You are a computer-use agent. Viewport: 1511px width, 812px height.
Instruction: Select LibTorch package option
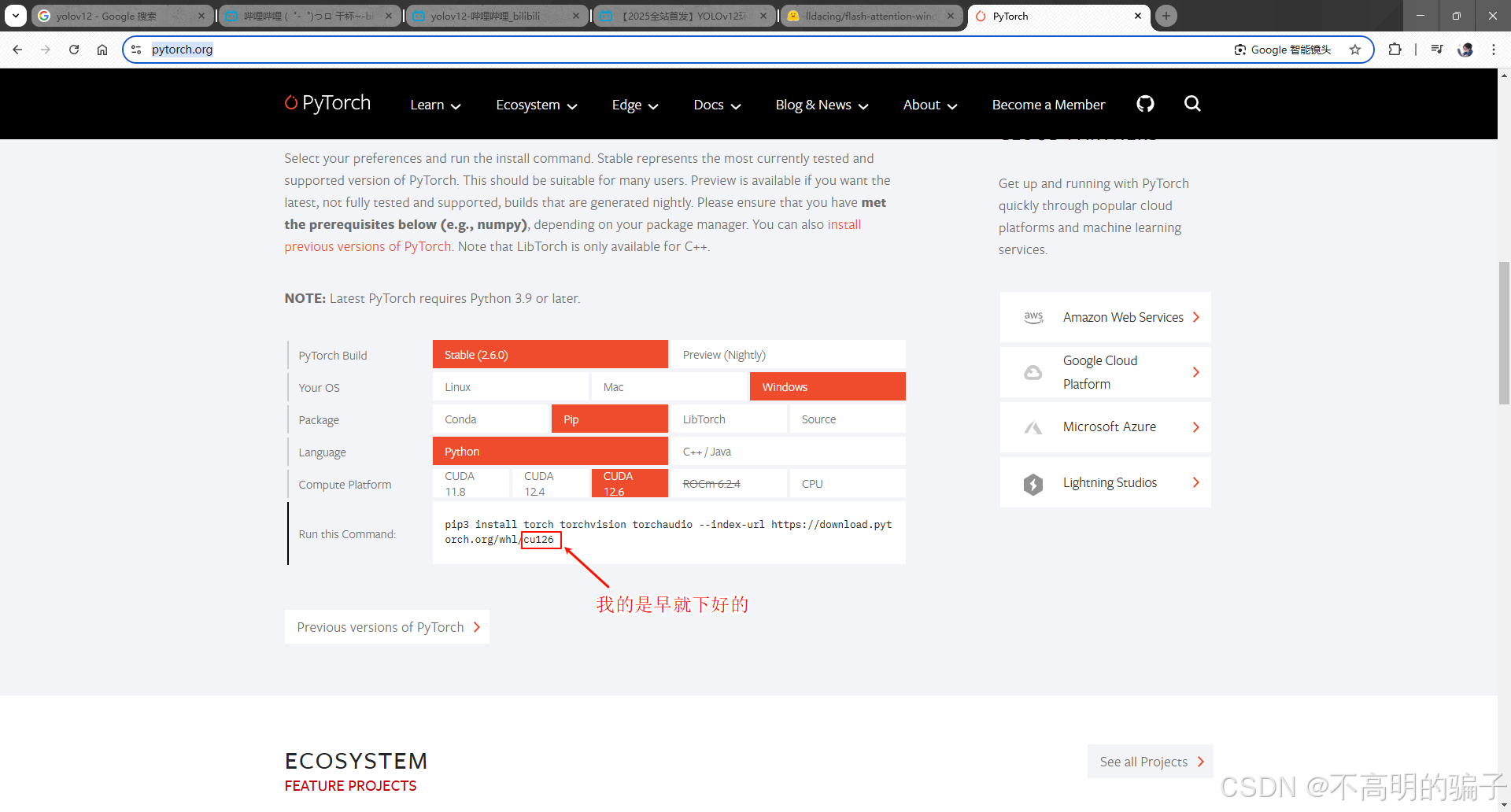(x=729, y=419)
